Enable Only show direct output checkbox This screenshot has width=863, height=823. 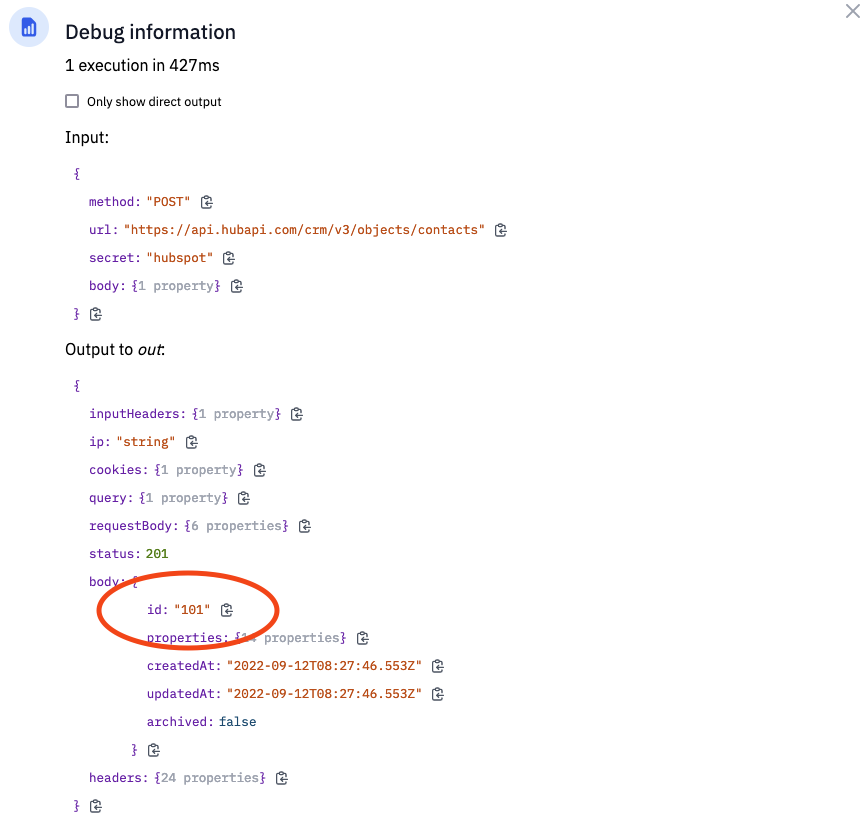click(x=72, y=101)
